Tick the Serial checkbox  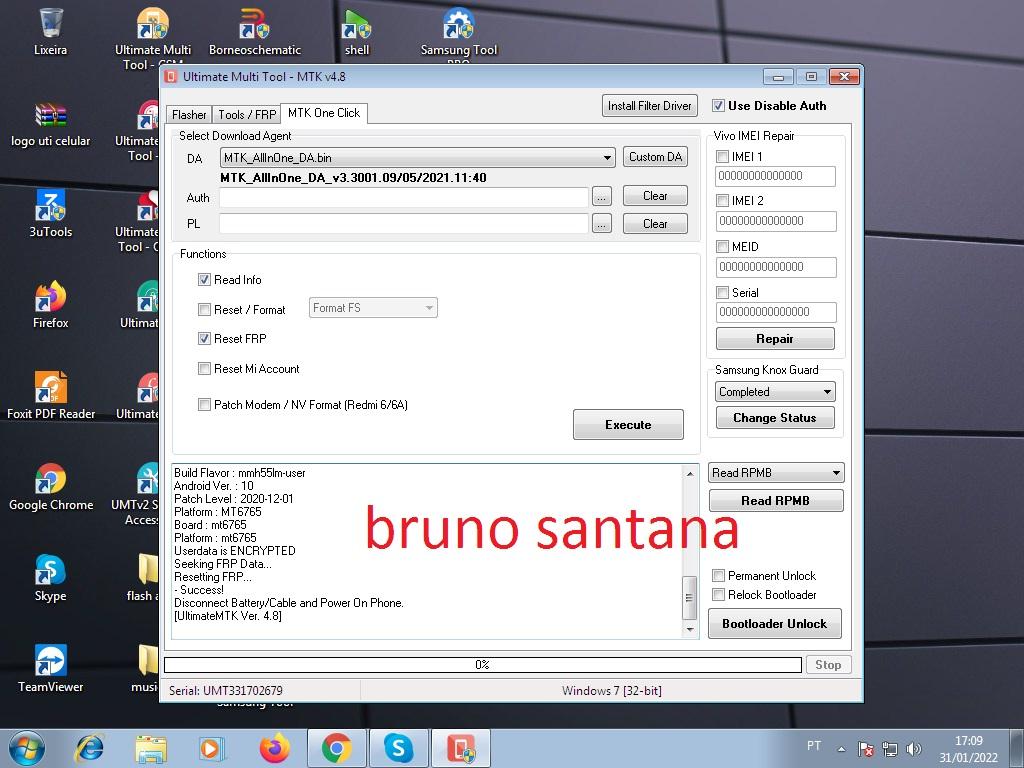coord(722,292)
